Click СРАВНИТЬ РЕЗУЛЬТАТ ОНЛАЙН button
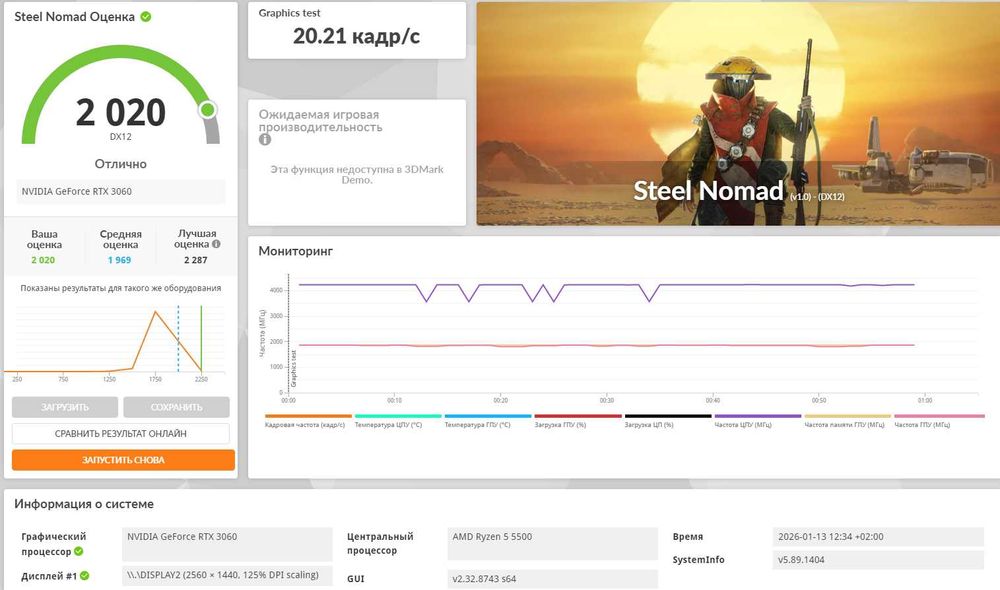Viewport: 1000px width, 590px height. [x=121, y=434]
